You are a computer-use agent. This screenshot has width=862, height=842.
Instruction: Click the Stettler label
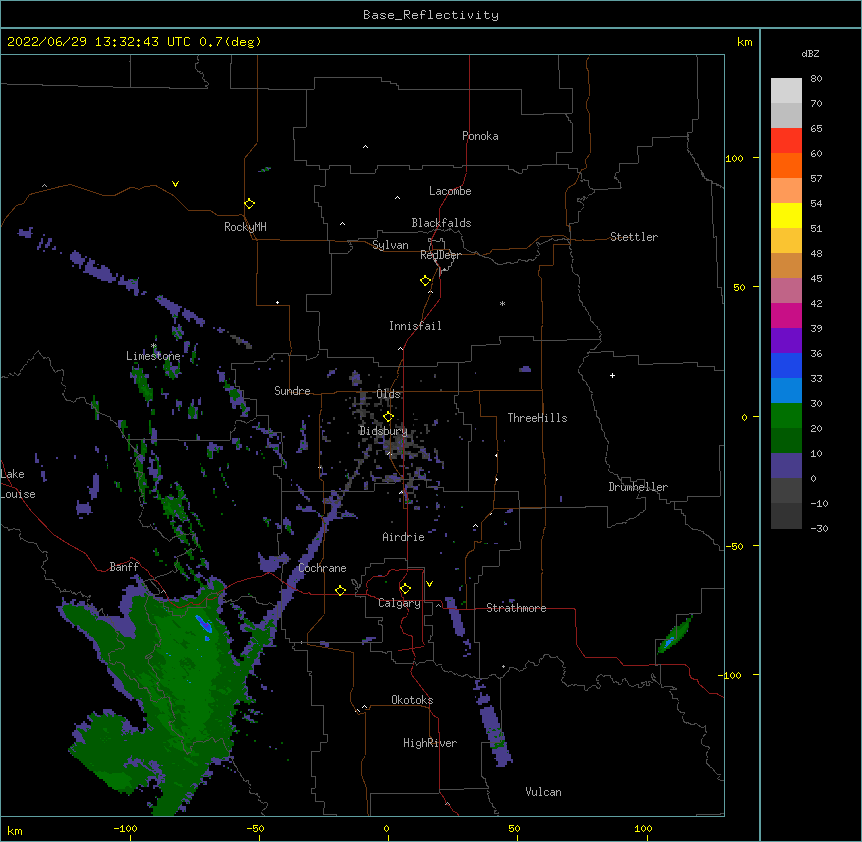pyautogui.click(x=634, y=237)
